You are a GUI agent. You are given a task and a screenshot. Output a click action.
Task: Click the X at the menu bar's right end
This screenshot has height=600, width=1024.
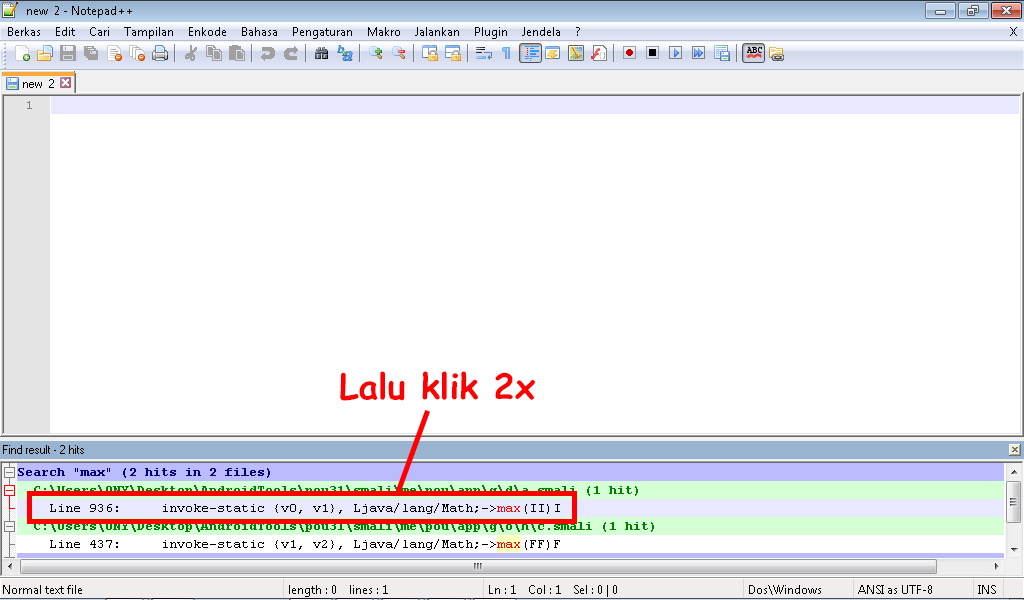[1013, 32]
